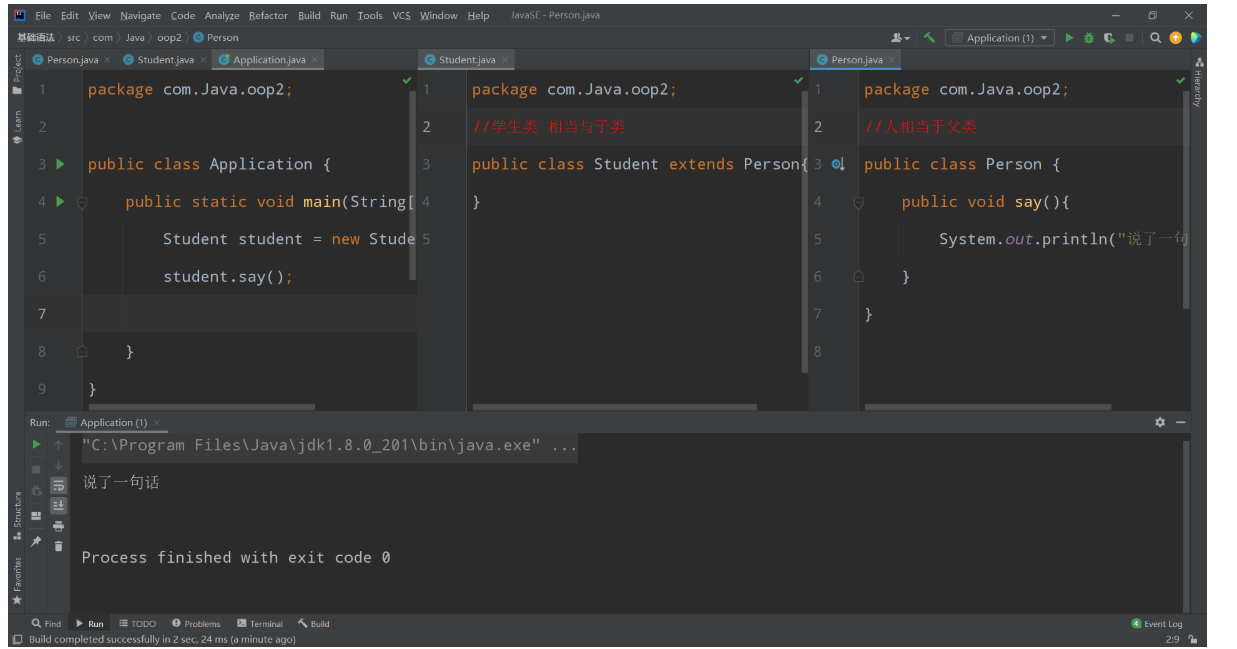
Task: Open the TODO tool window
Action: tap(137, 623)
